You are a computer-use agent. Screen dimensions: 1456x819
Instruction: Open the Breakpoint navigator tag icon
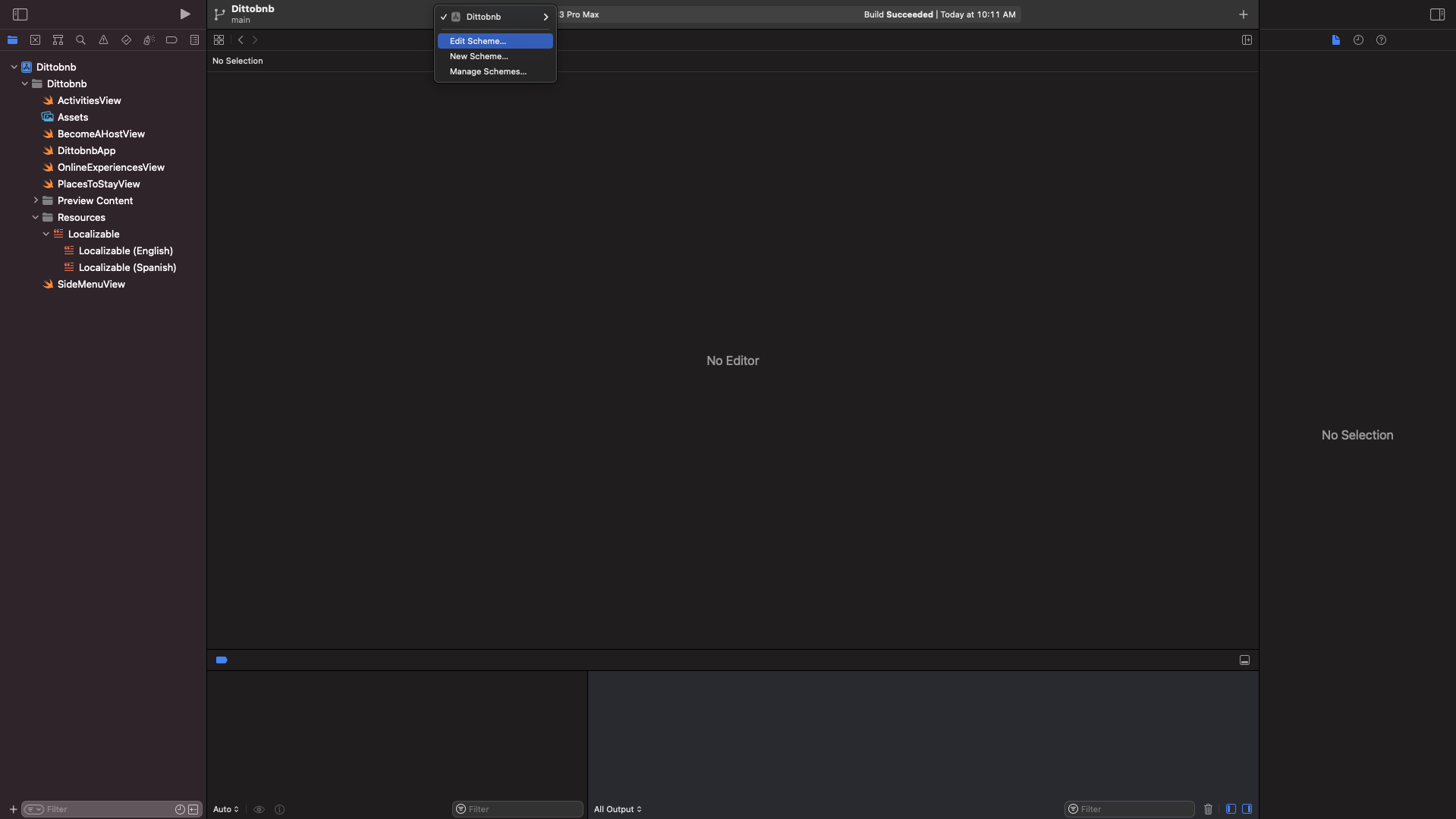[171, 39]
